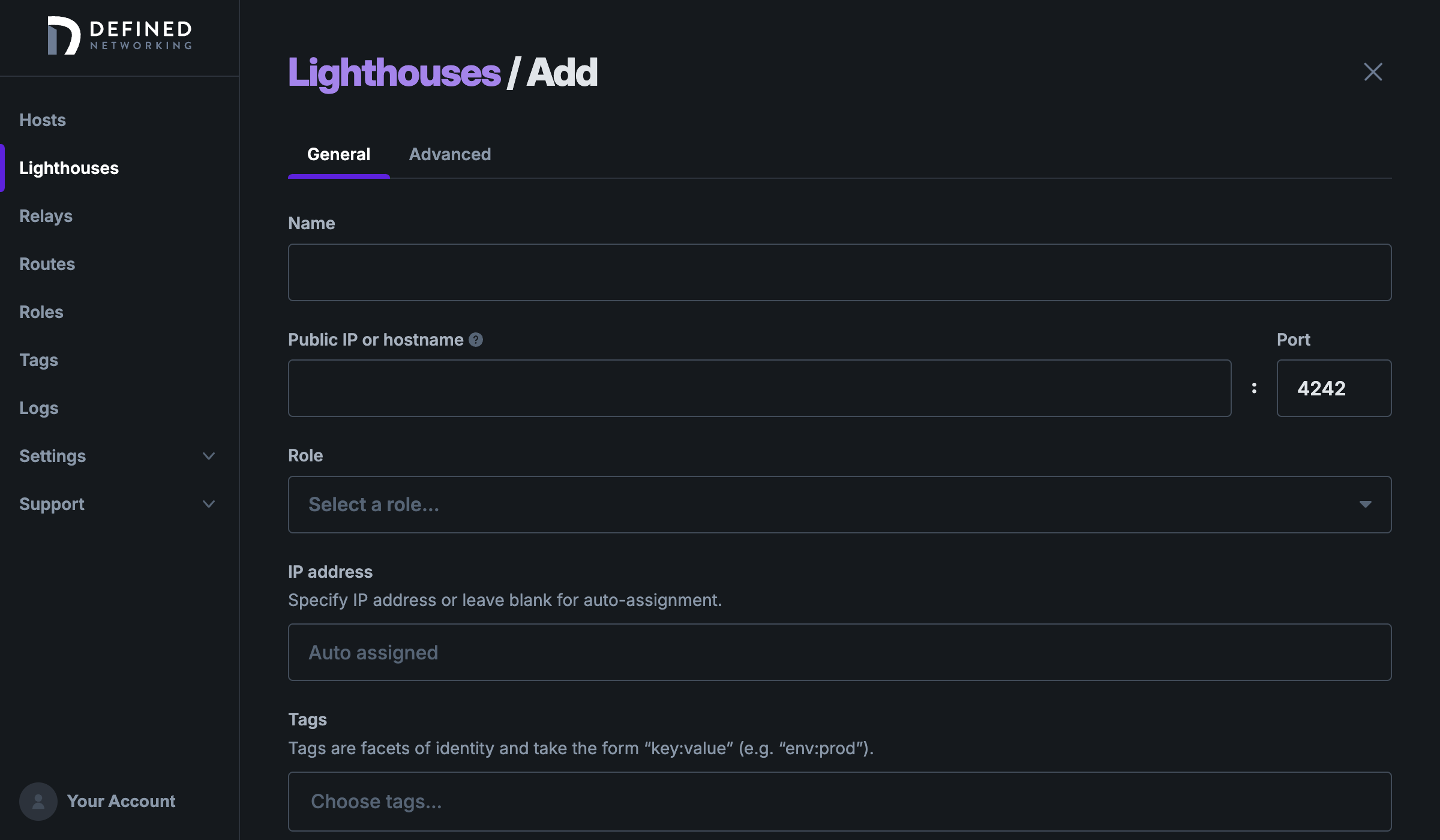Open the Logs page
Screen dimensions: 1440x840
38,408
